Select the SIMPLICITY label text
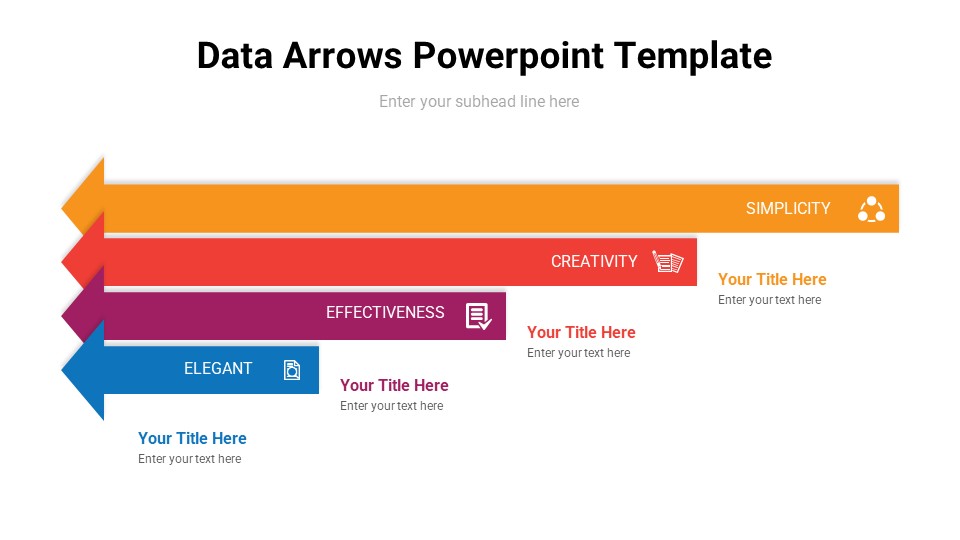This screenshot has height=540, width=960. tap(788, 208)
